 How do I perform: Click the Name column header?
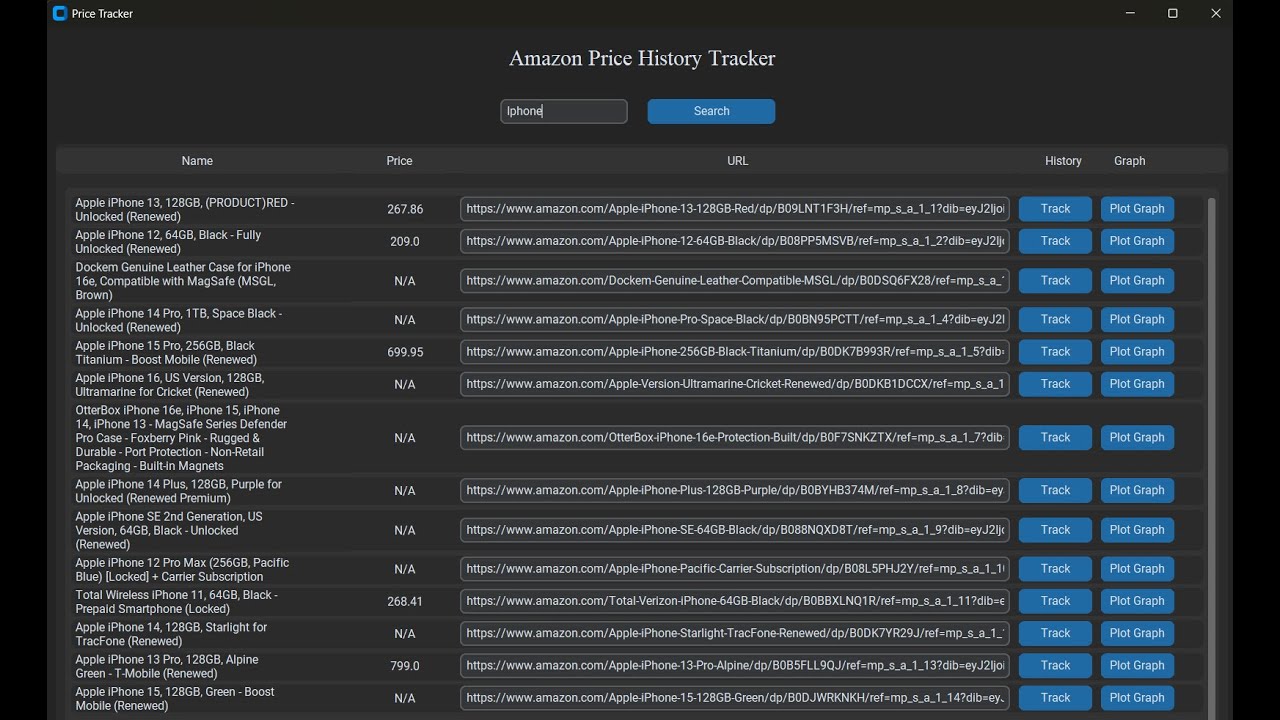[197, 161]
